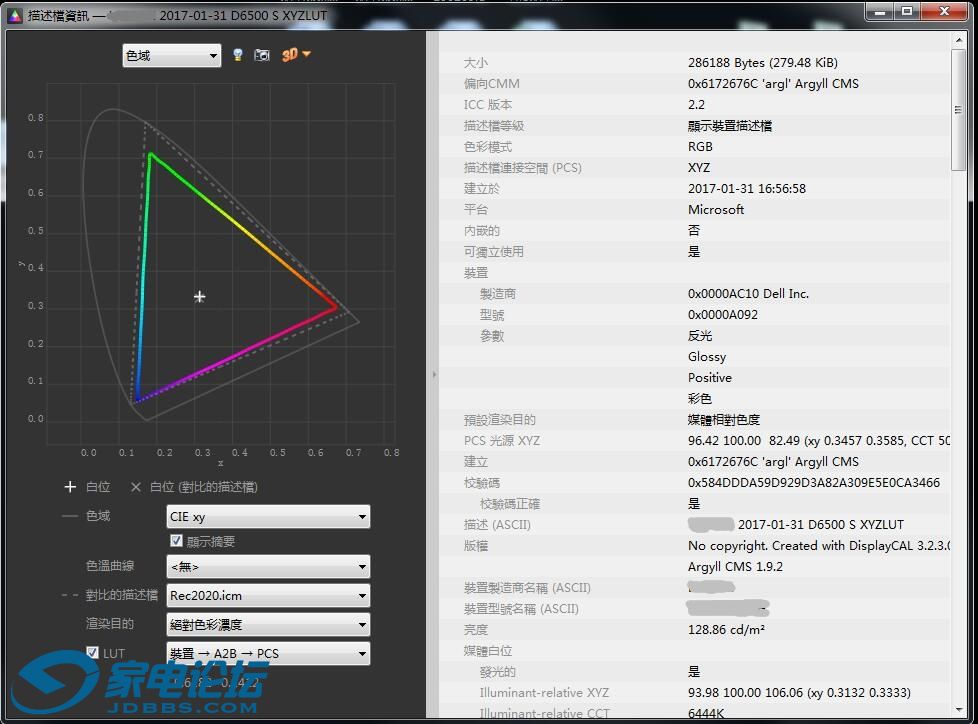Select the 校驗碼 checksum value row
The width and height of the screenshot is (978, 724).
813,483
